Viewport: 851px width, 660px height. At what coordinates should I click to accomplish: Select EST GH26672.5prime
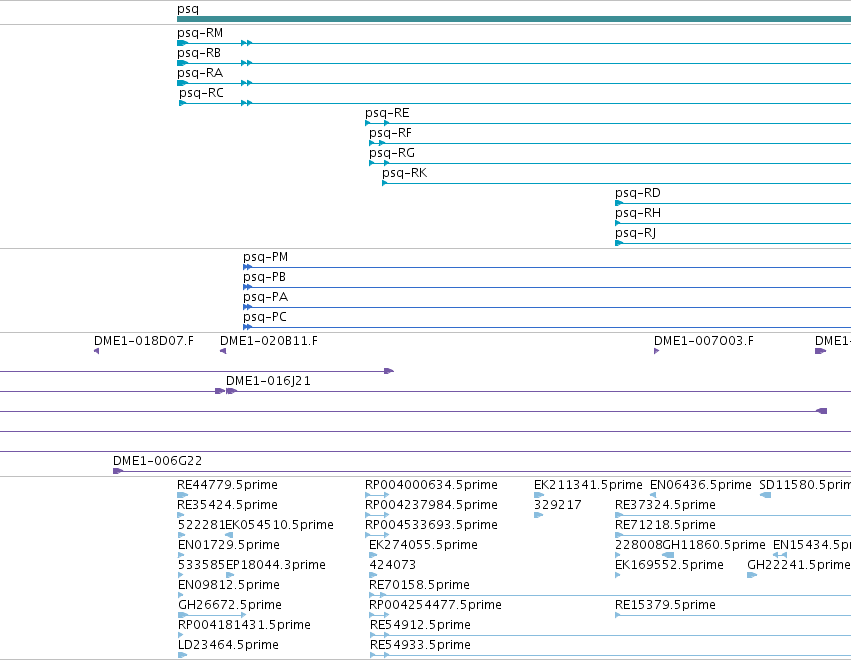tap(230, 605)
